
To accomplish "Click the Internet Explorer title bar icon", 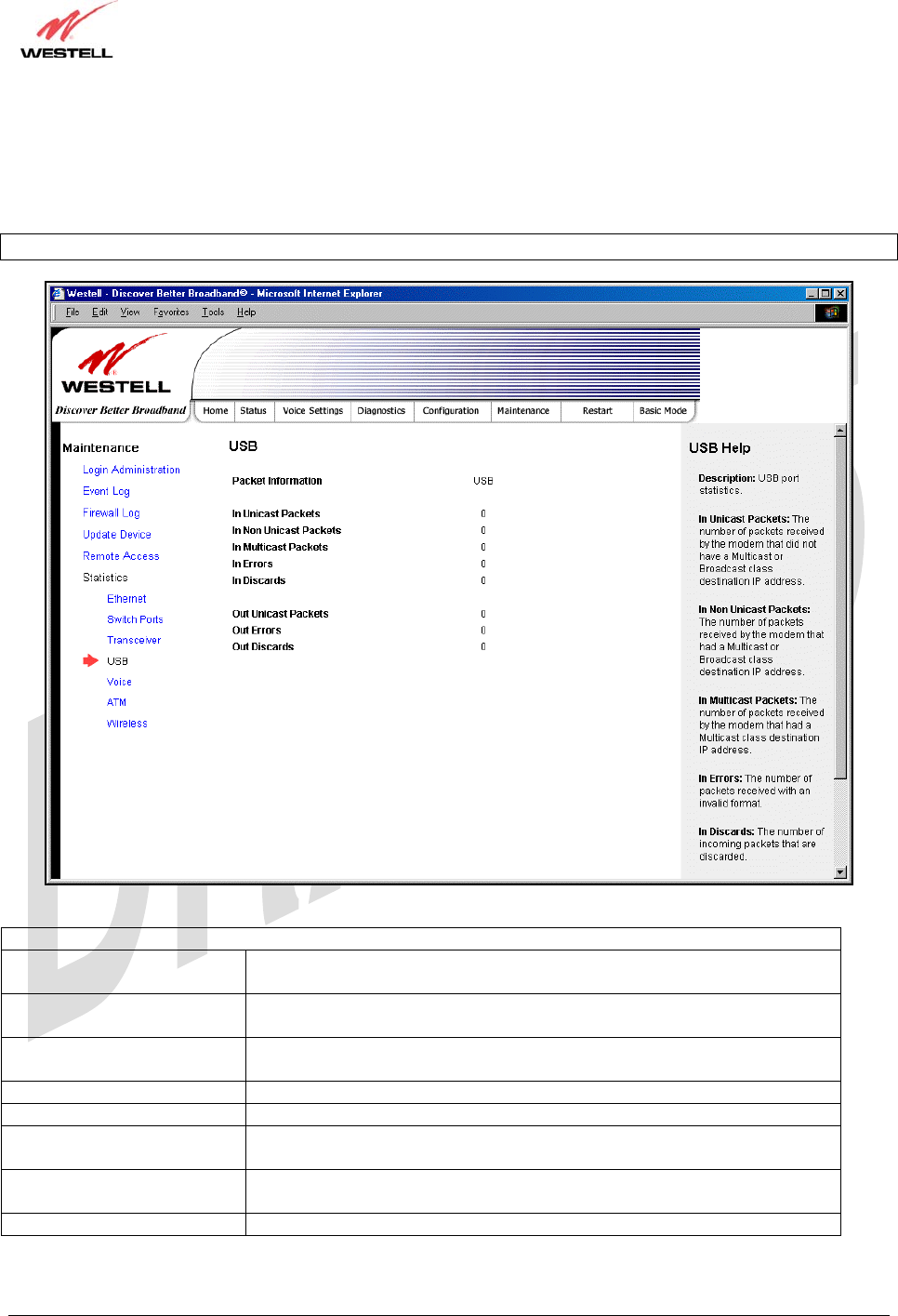I will click(58, 293).
